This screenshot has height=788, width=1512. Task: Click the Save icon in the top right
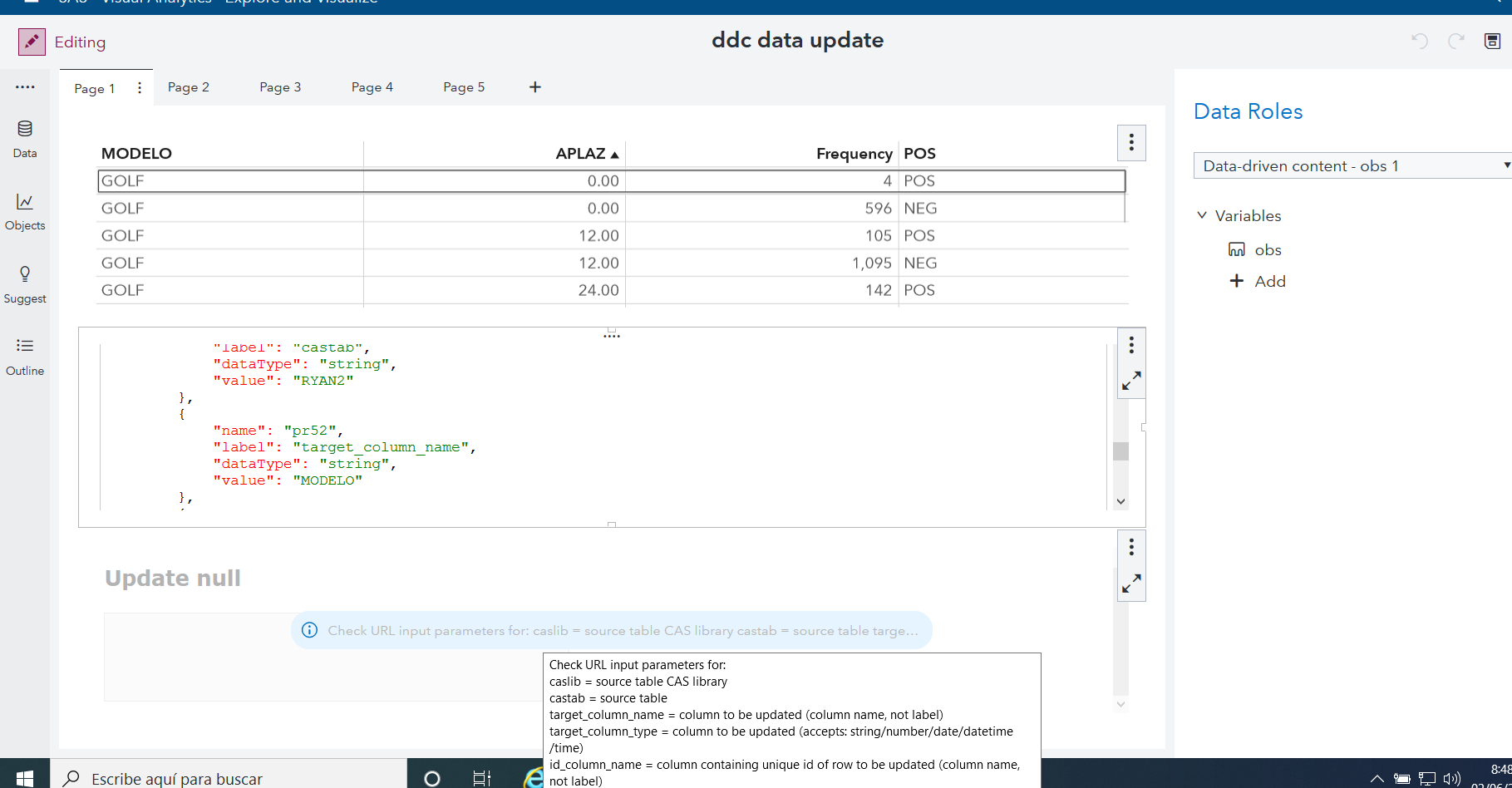tap(1492, 41)
